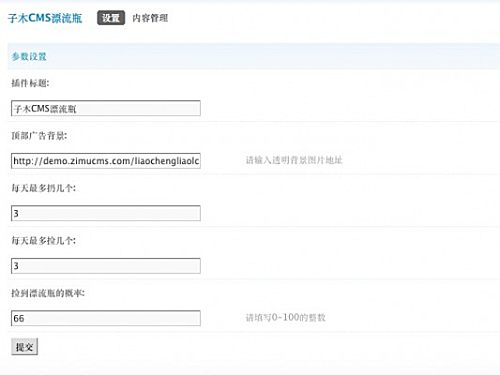
Task: Click the 捡到漂流瓶的概率 label
Action: pos(48,293)
